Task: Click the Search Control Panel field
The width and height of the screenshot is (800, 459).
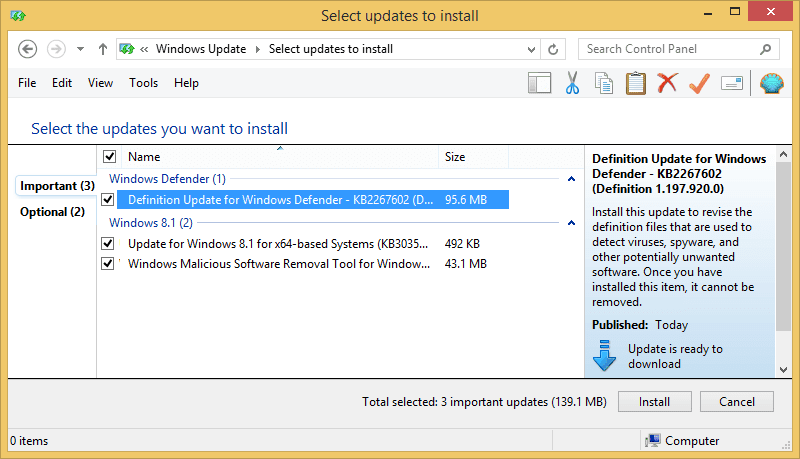Action: coord(679,49)
